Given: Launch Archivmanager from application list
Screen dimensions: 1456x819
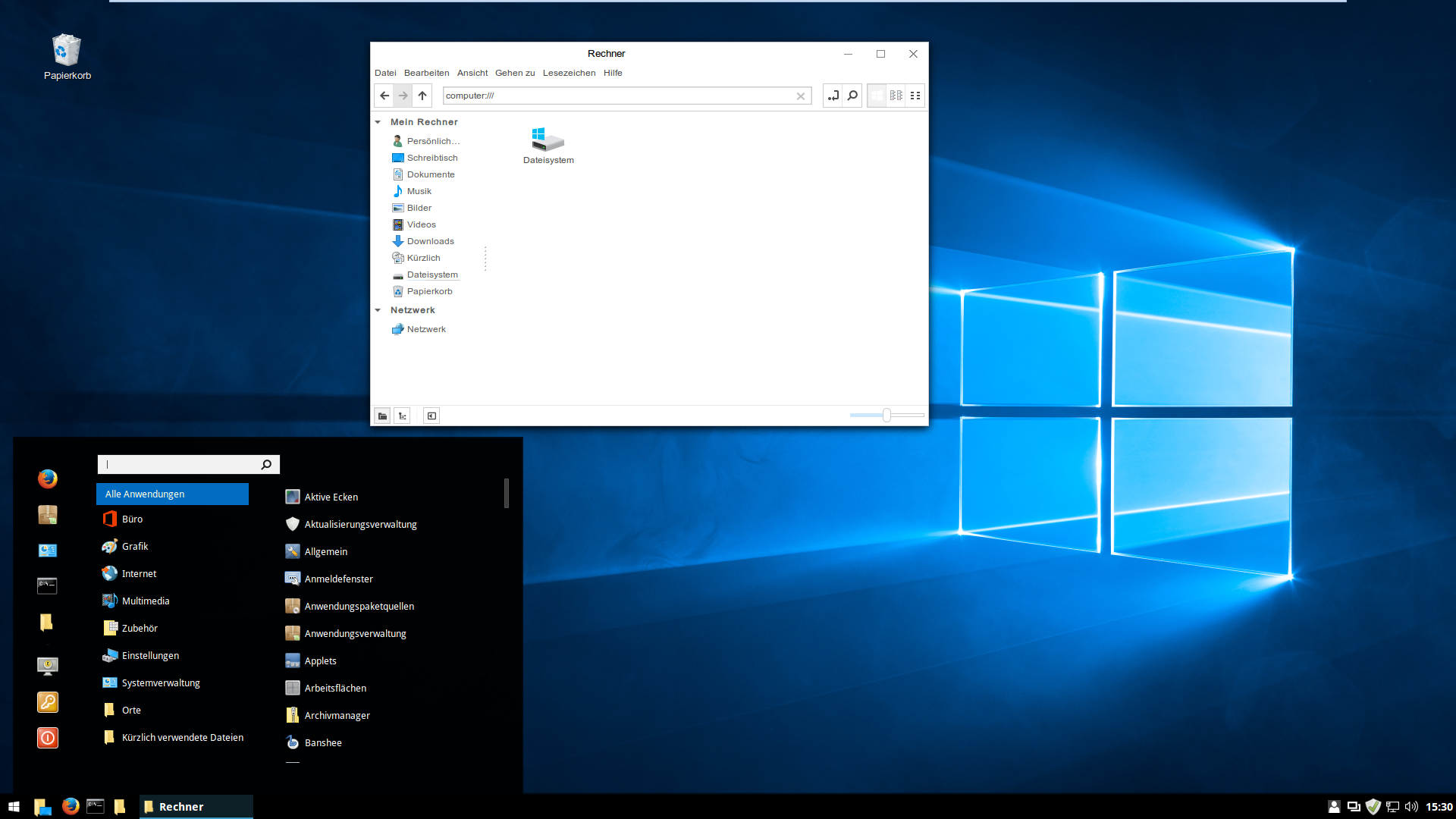Looking at the screenshot, I should pos(337,715).
